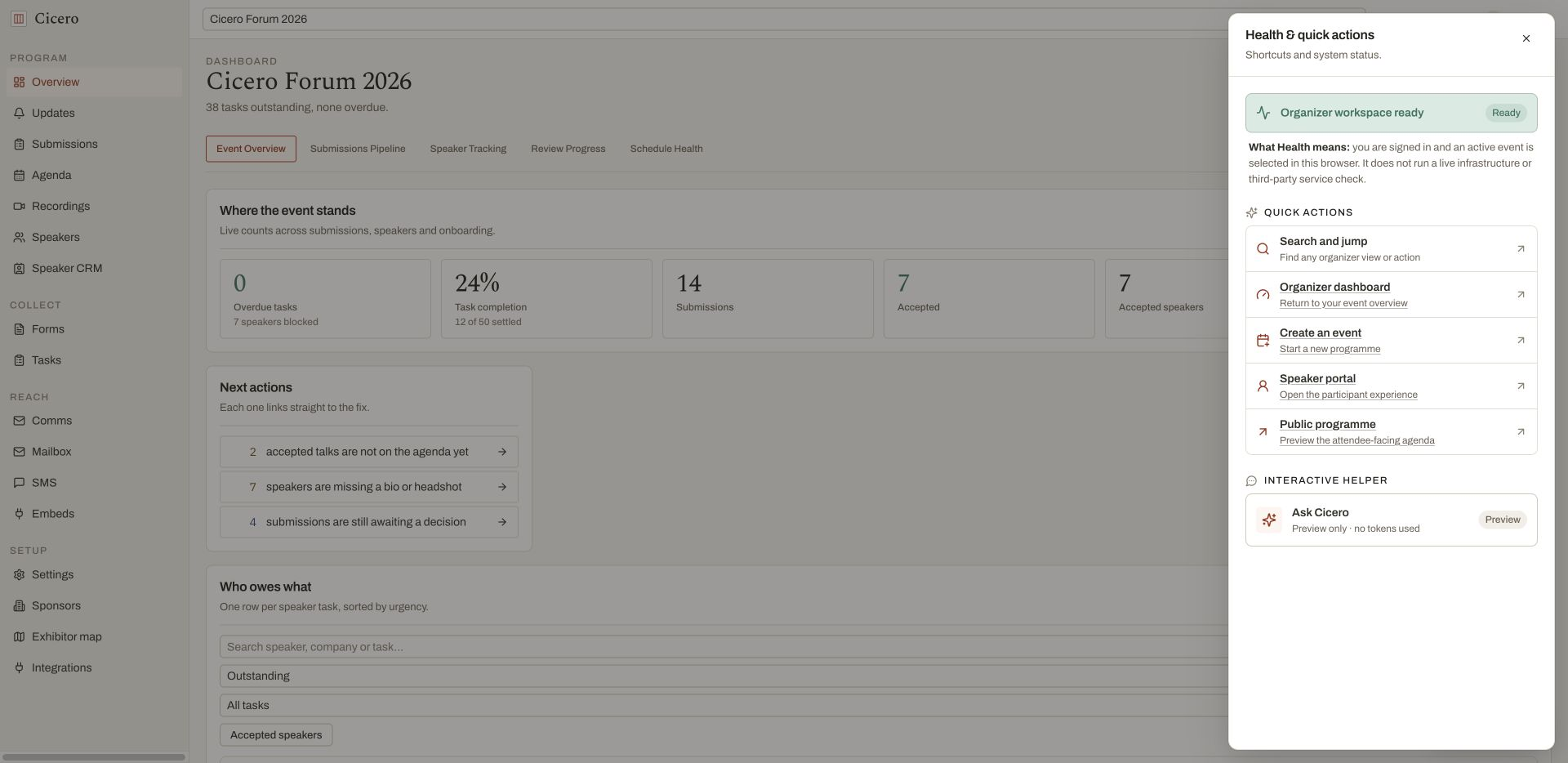Click the 14 Submissions stat card

(768, 299)
